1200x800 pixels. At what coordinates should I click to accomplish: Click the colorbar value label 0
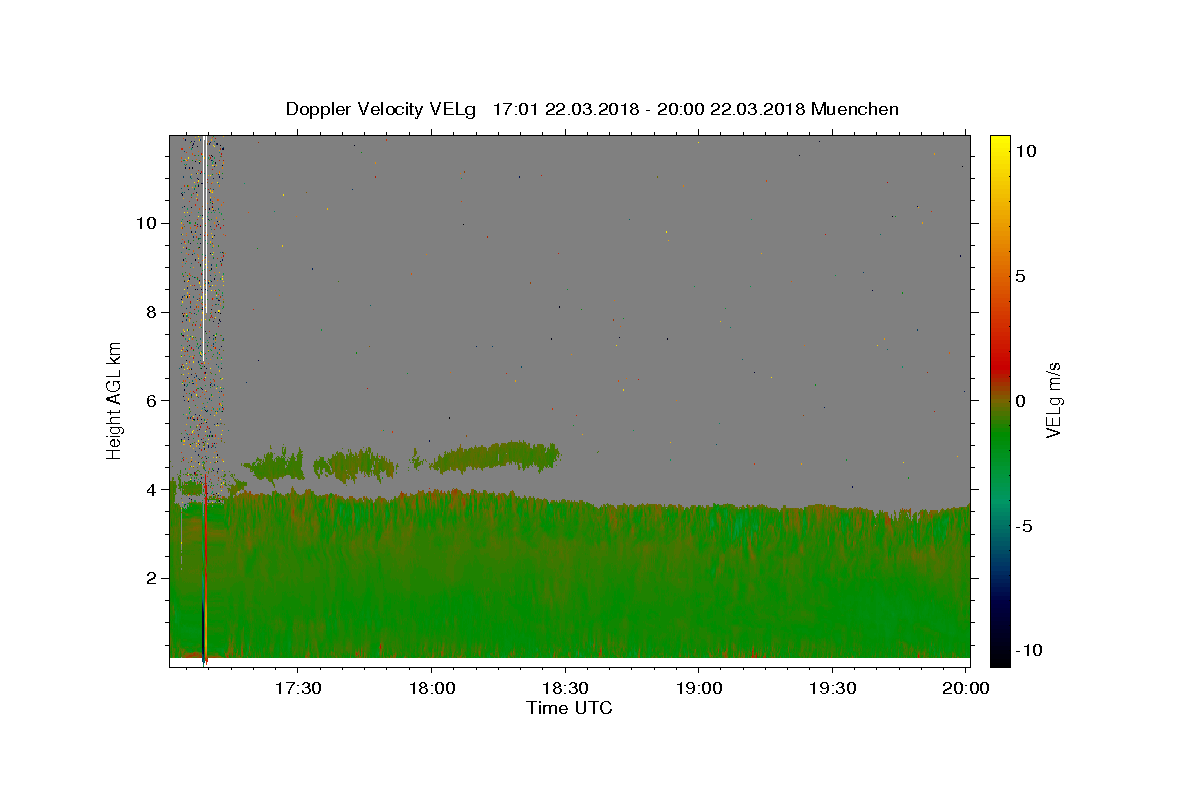(1021, 401)
